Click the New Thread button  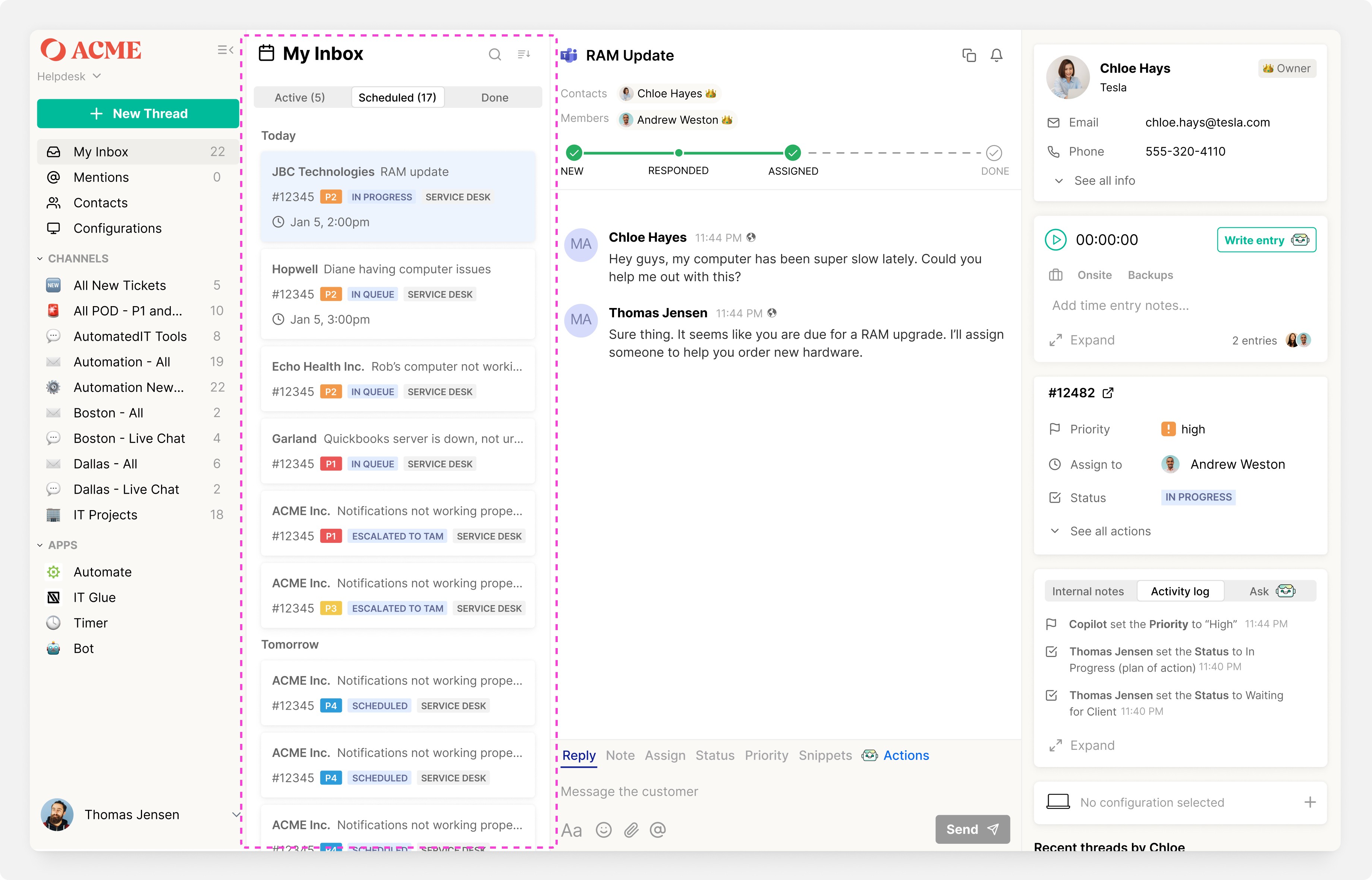click(138, 114)
